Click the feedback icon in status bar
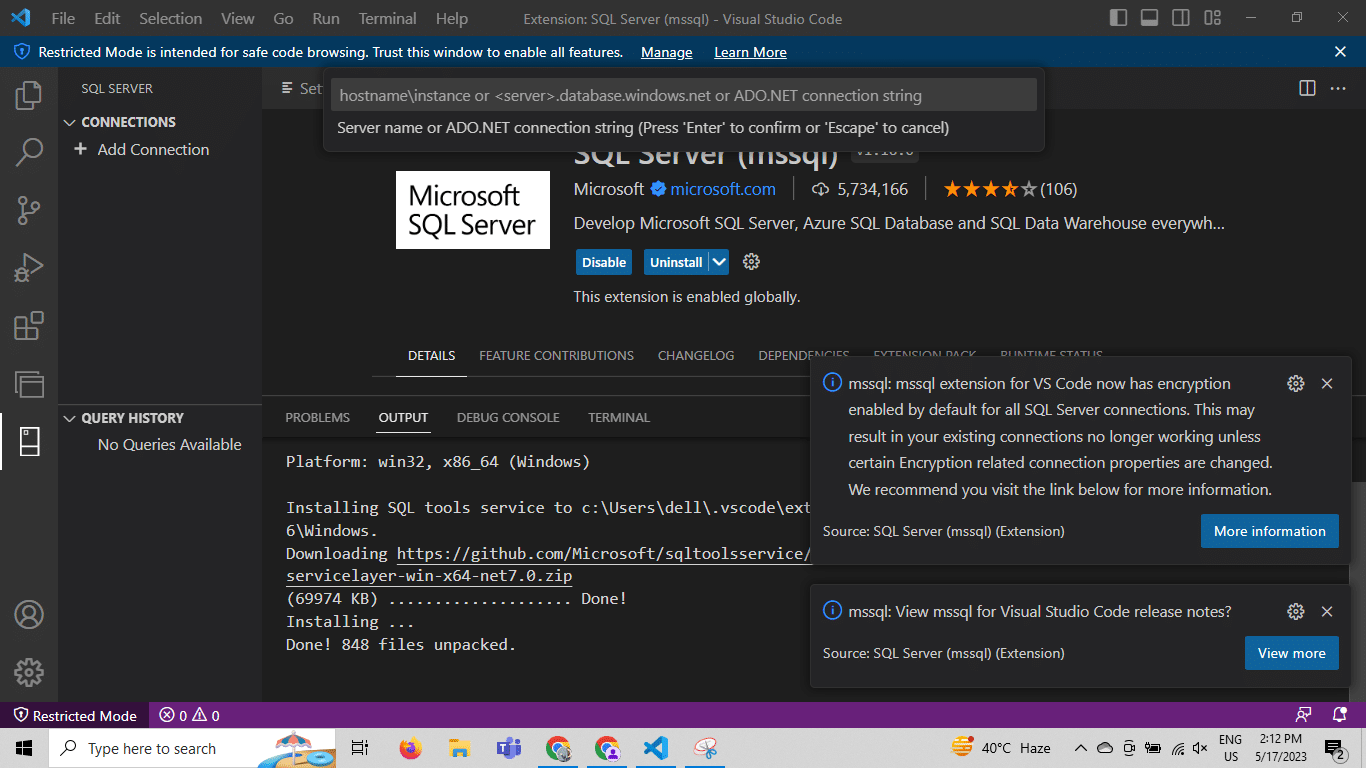This screenshot has height=768, width=1366. (x=1303, y=715)
